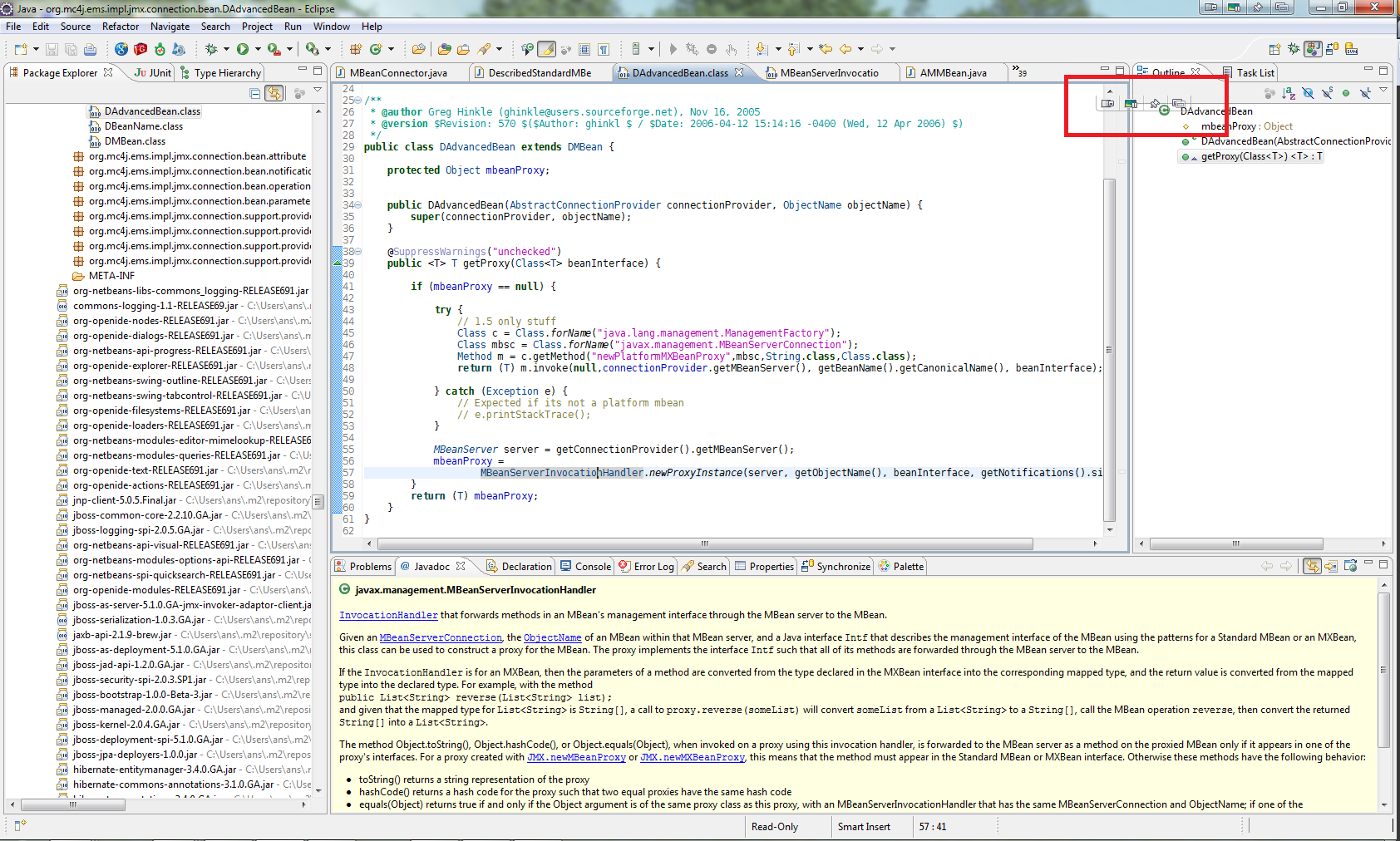This screenshot has height=841, width=1400.
Task: Show hidden editor tabs list (»39)
Action: (1018, 72)
